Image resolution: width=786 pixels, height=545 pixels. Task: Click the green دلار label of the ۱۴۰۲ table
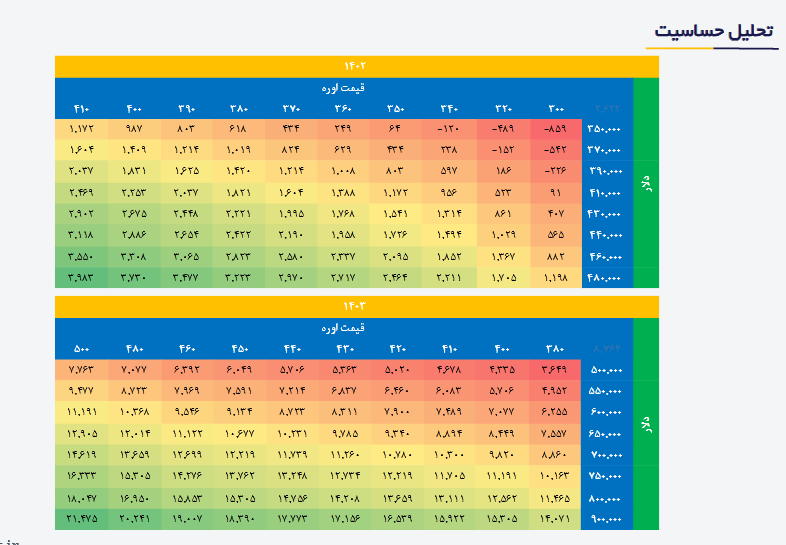(646, 184)
